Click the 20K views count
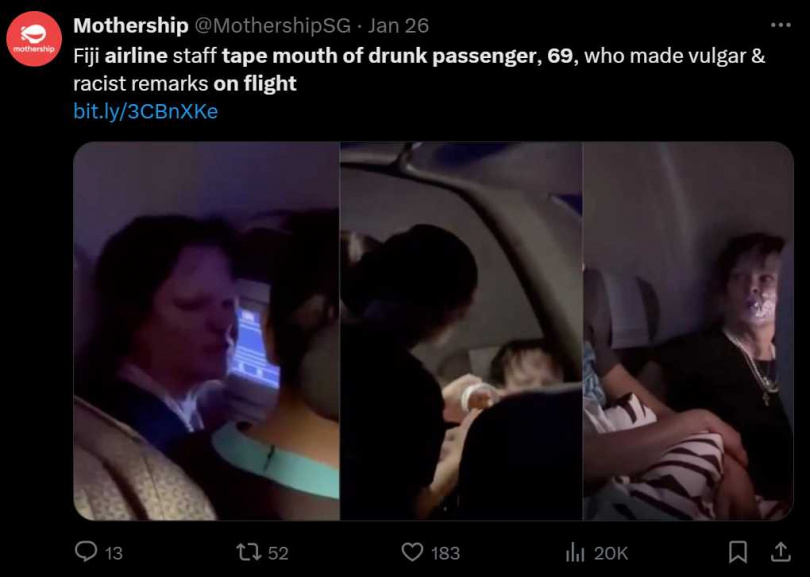The width and height of the screenshot is (810, 577). point(610,552)
